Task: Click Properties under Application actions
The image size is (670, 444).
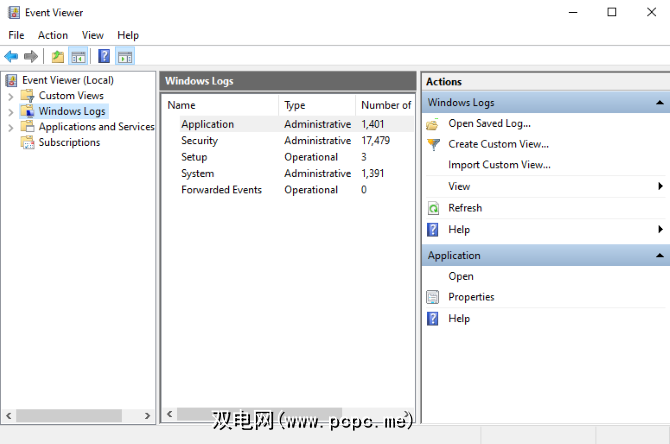Action: (471, 297)
